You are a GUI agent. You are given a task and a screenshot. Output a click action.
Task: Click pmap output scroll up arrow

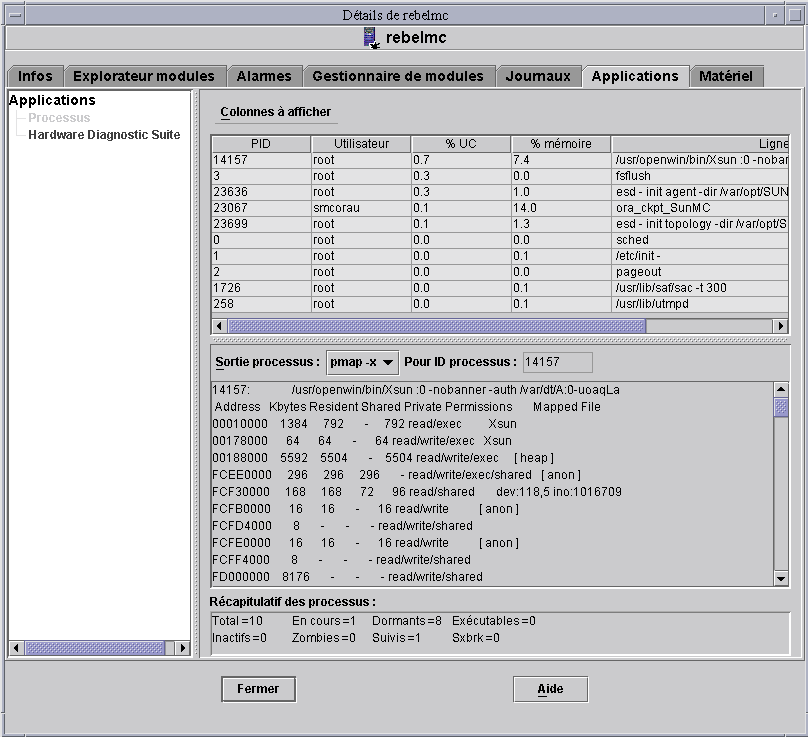781,390
